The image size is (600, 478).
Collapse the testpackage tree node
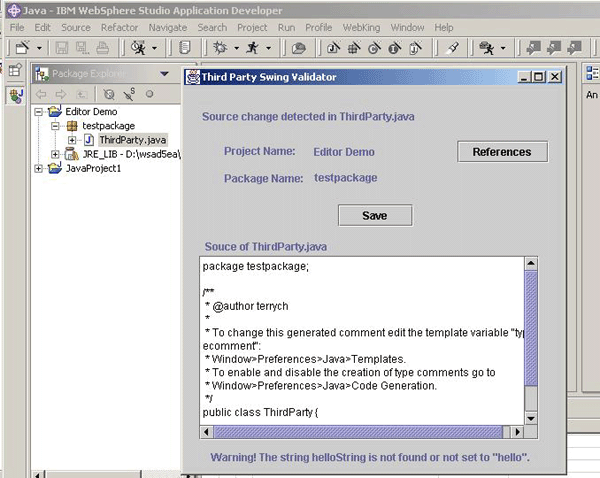coord(55,126)
